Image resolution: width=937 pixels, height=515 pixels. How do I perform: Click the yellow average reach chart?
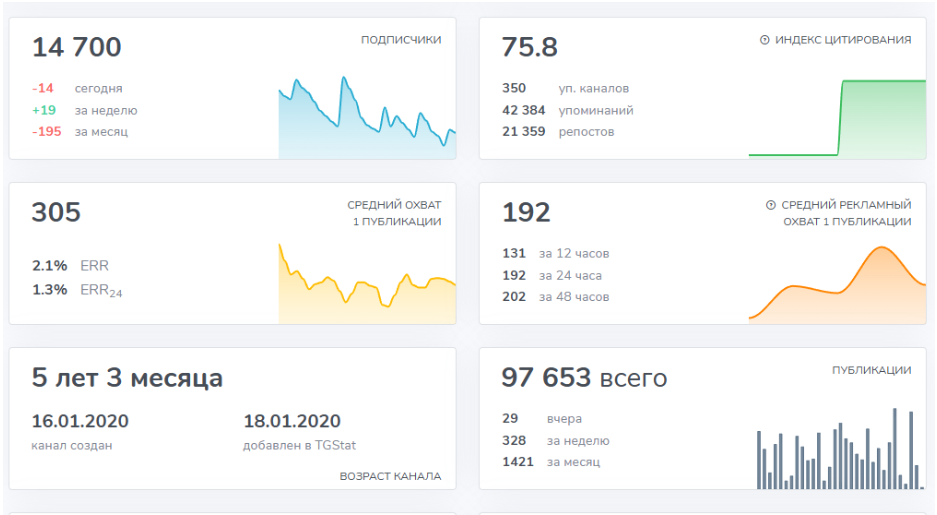click(366, 283)
